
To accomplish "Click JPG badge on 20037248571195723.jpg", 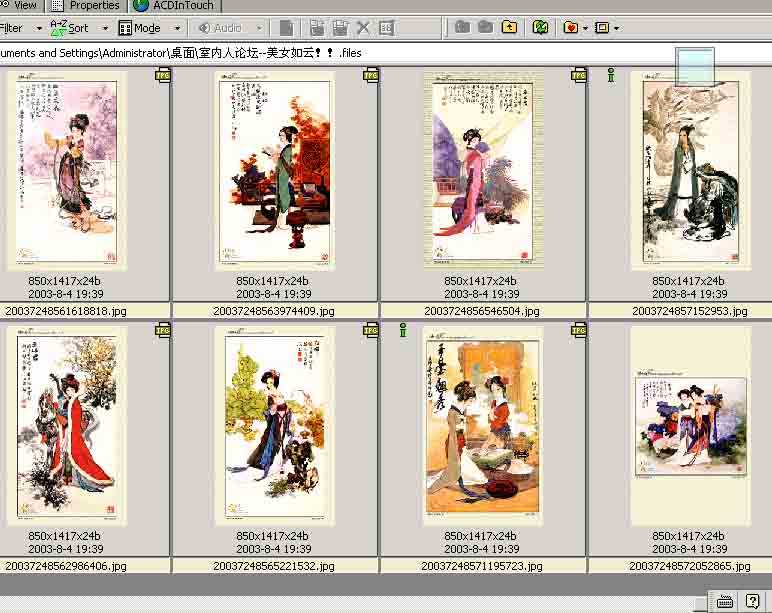I will tap(579, 330).
